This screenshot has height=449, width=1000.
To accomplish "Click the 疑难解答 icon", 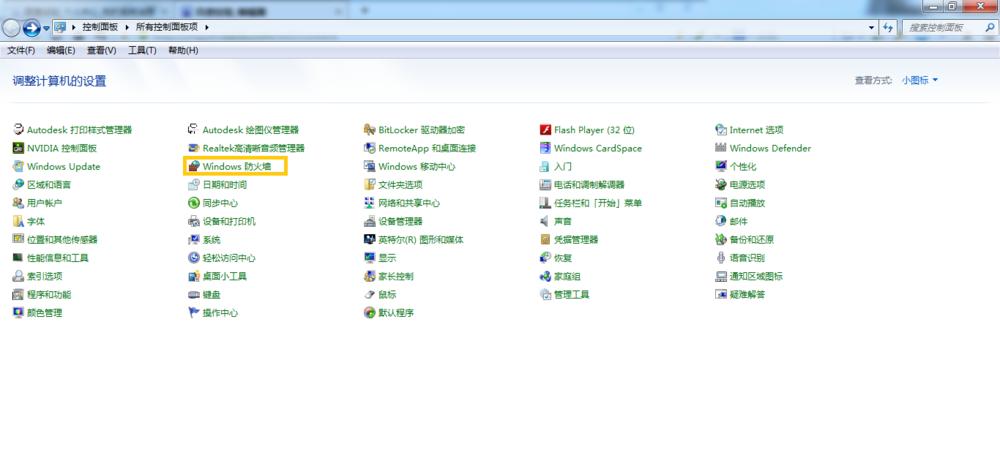I will [x=721, y=295].
